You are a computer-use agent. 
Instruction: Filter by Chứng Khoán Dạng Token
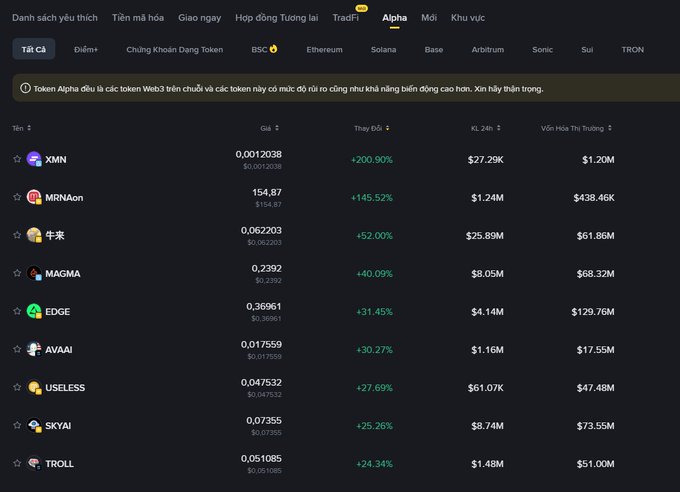click(175, 49)
